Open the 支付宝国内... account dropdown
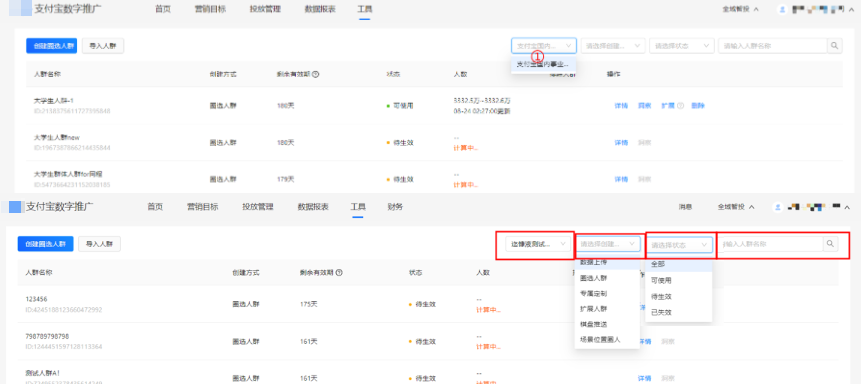This screenshot has height=384, width=861. (544, 46)
